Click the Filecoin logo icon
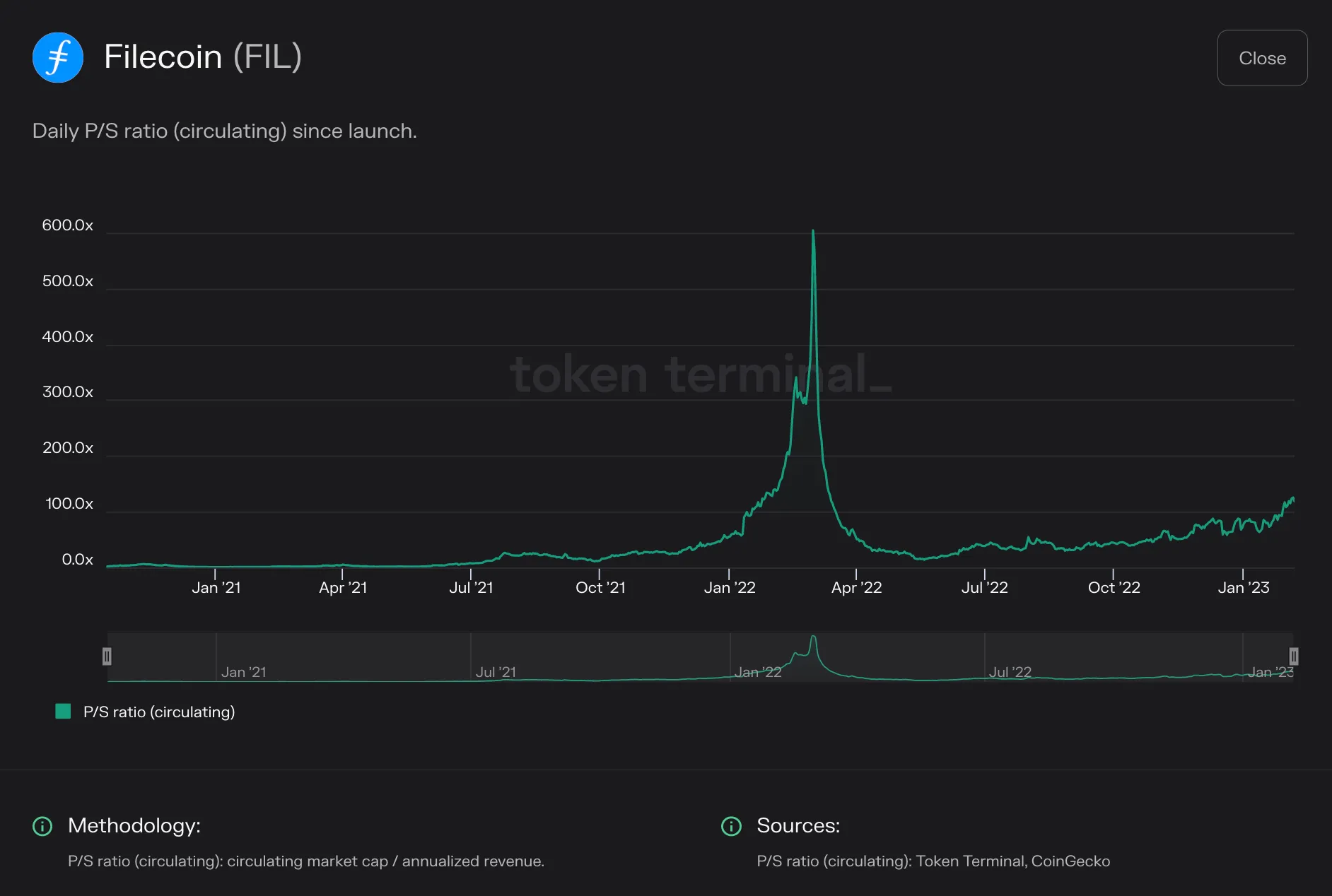1332x896 pixels. [58, 57]
